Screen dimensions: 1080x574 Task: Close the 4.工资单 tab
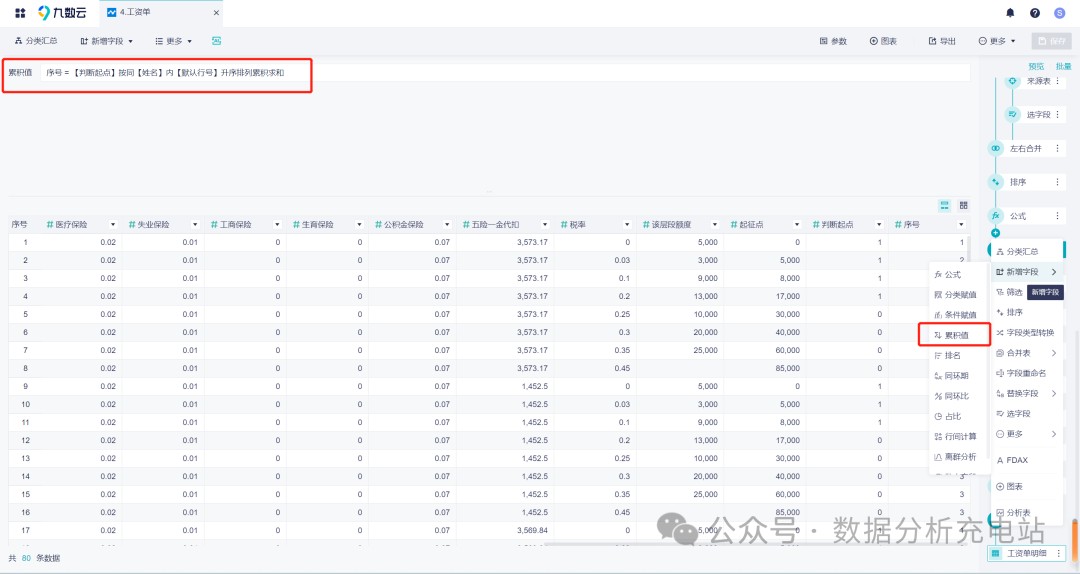216,12
